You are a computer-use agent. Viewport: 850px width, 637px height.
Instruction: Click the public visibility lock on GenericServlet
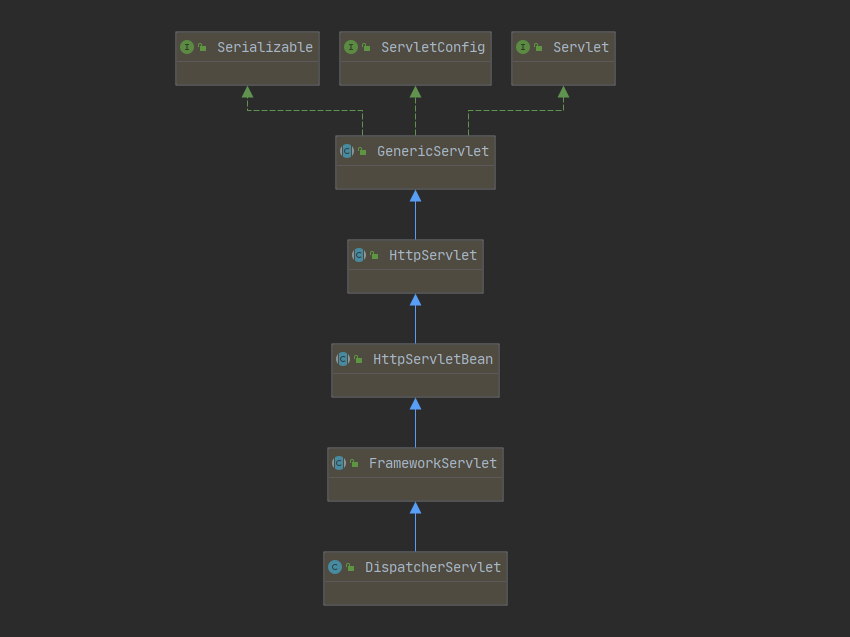pyautogui.click(x=362, y=152)
